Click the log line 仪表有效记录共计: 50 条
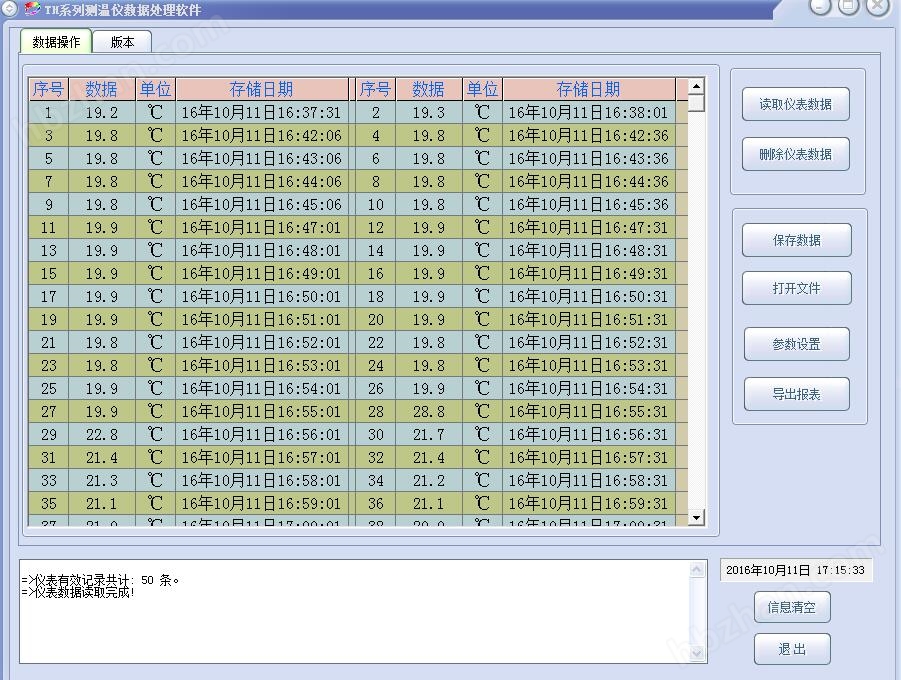Viewport: 901px width, 680px height. (100, 580)
